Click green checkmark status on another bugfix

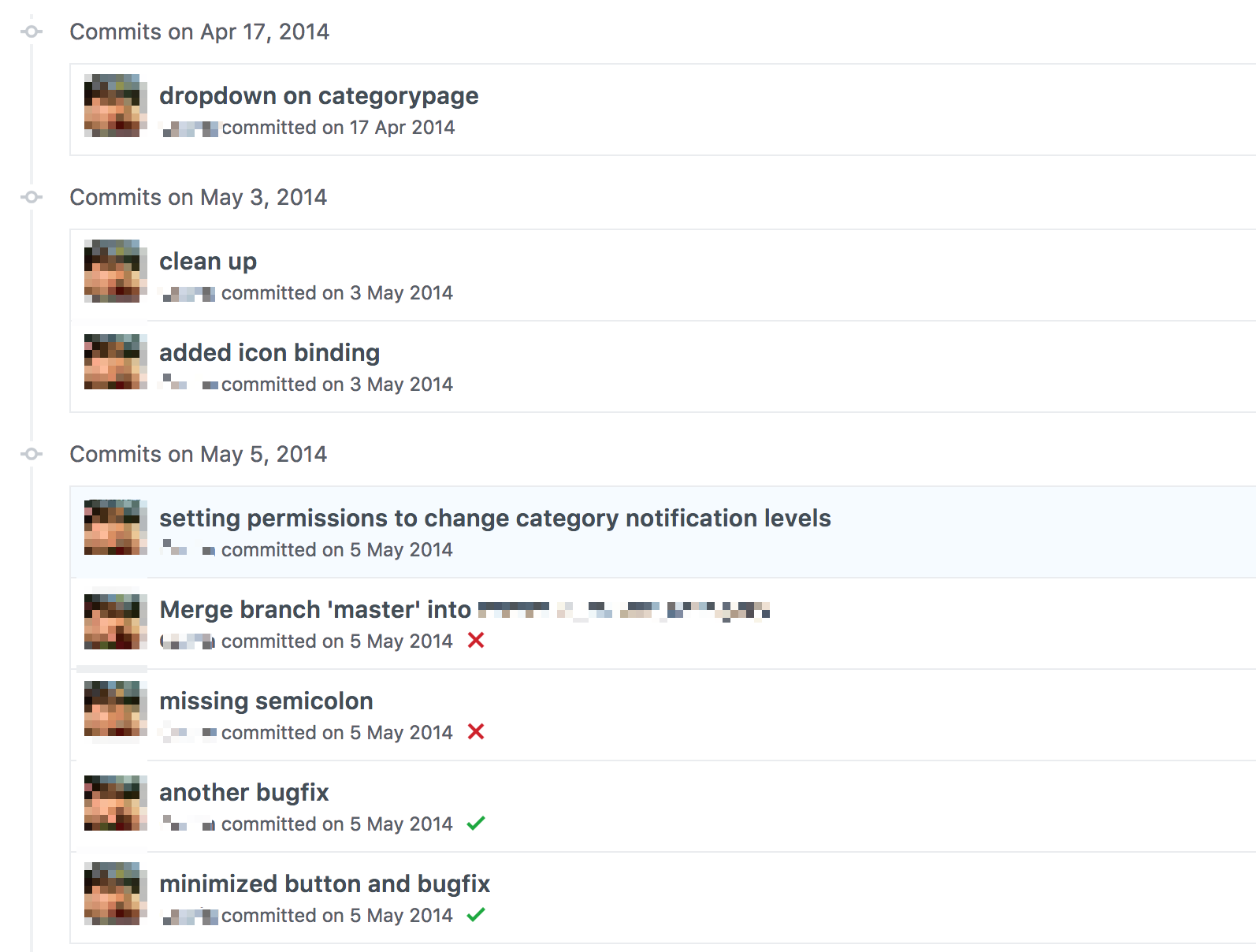click(475, 824)
